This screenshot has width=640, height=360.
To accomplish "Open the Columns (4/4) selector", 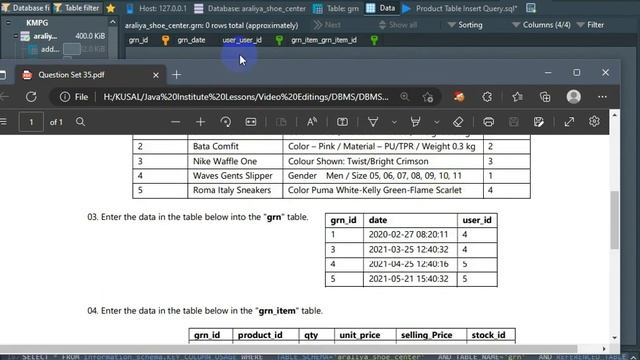I will tap(541, 25).
